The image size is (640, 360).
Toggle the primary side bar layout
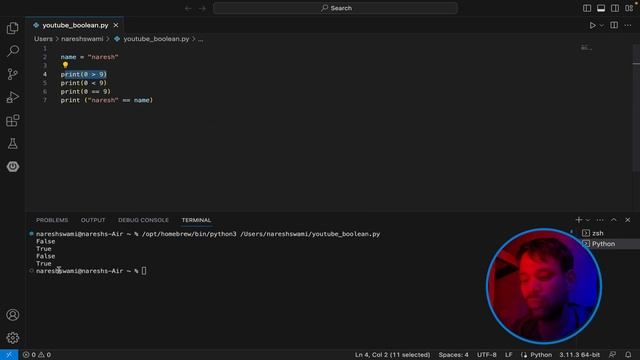tap(587, 8)
